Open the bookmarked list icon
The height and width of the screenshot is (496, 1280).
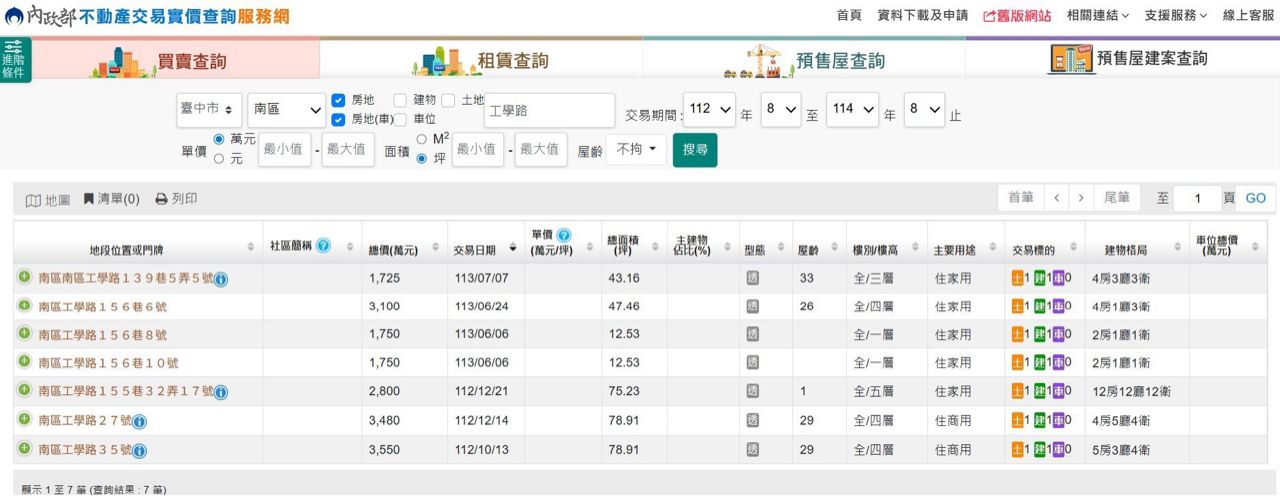(x=89, y=199)
